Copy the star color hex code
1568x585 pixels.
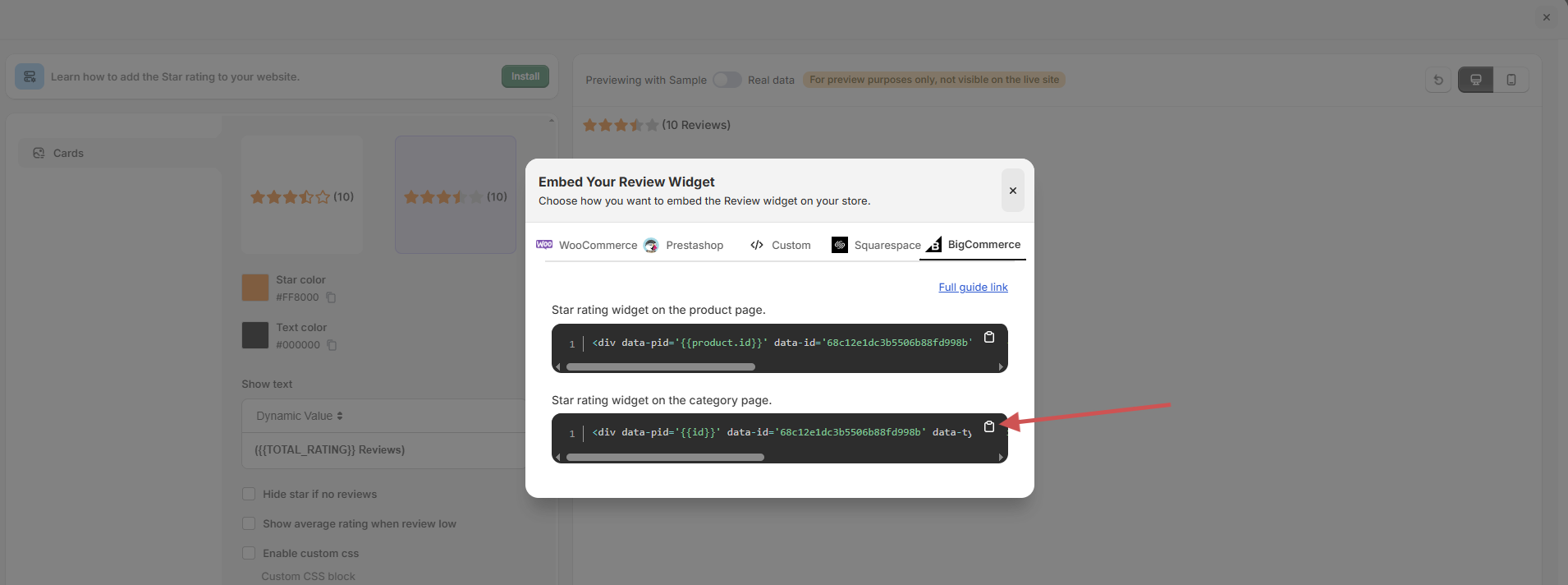pyautogui.click(x=331, y=297)
